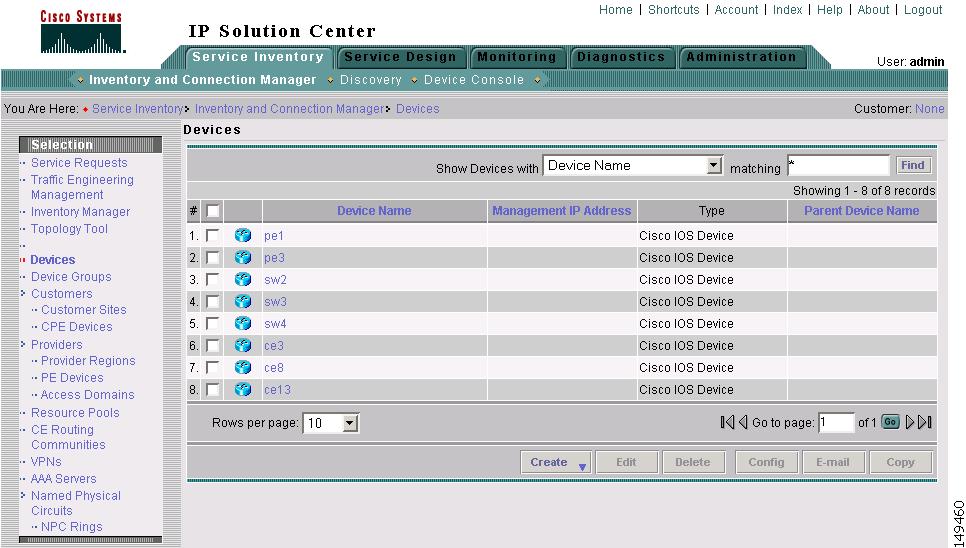Switch to the Service Design tab
The image size is (966, 548).
400,57
